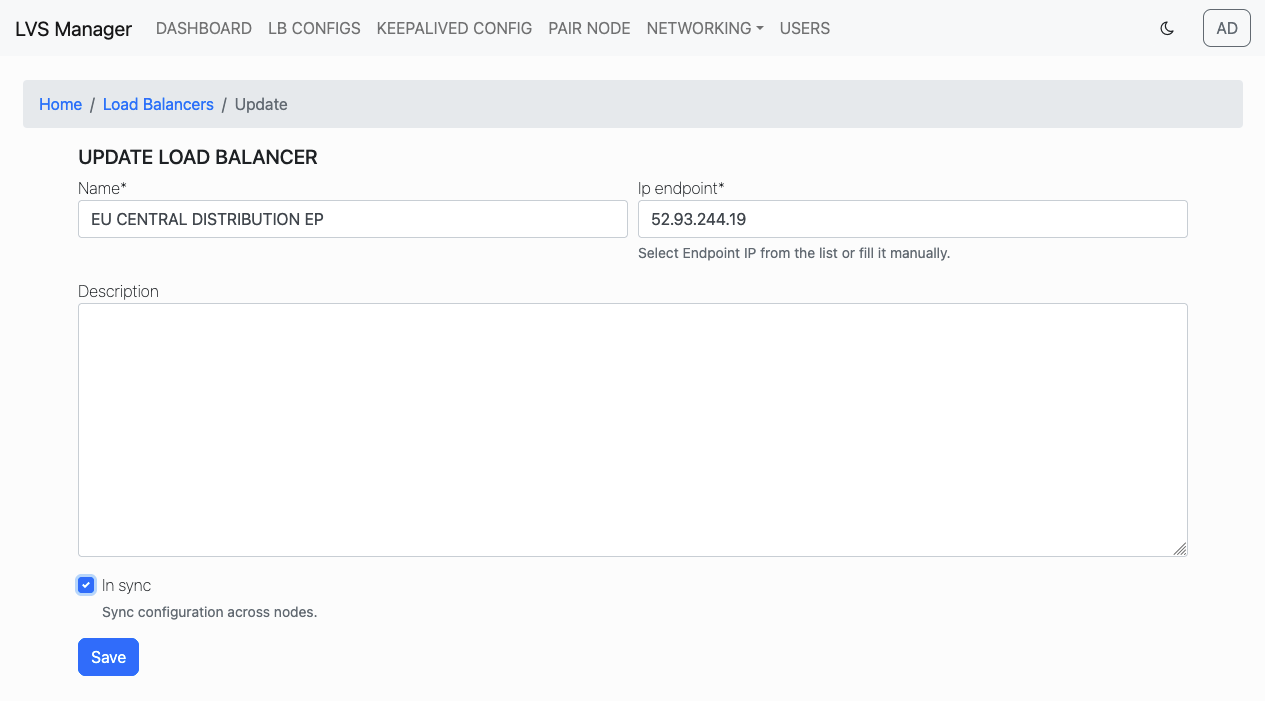Click the Description field label
This screenshot has width=1265, height=701.
click(x=118, y=291)
